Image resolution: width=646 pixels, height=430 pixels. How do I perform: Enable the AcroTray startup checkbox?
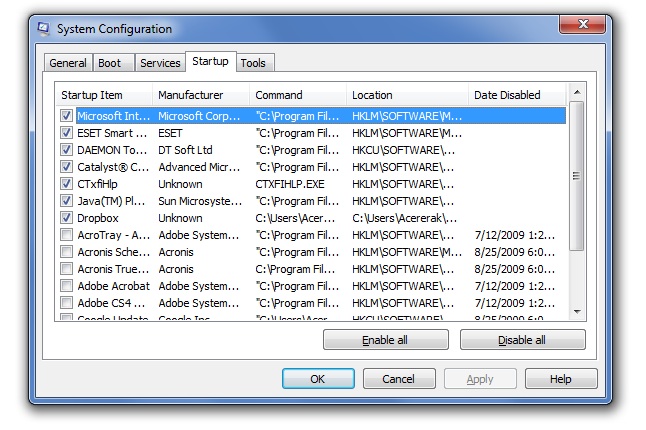tap(66, 235)
